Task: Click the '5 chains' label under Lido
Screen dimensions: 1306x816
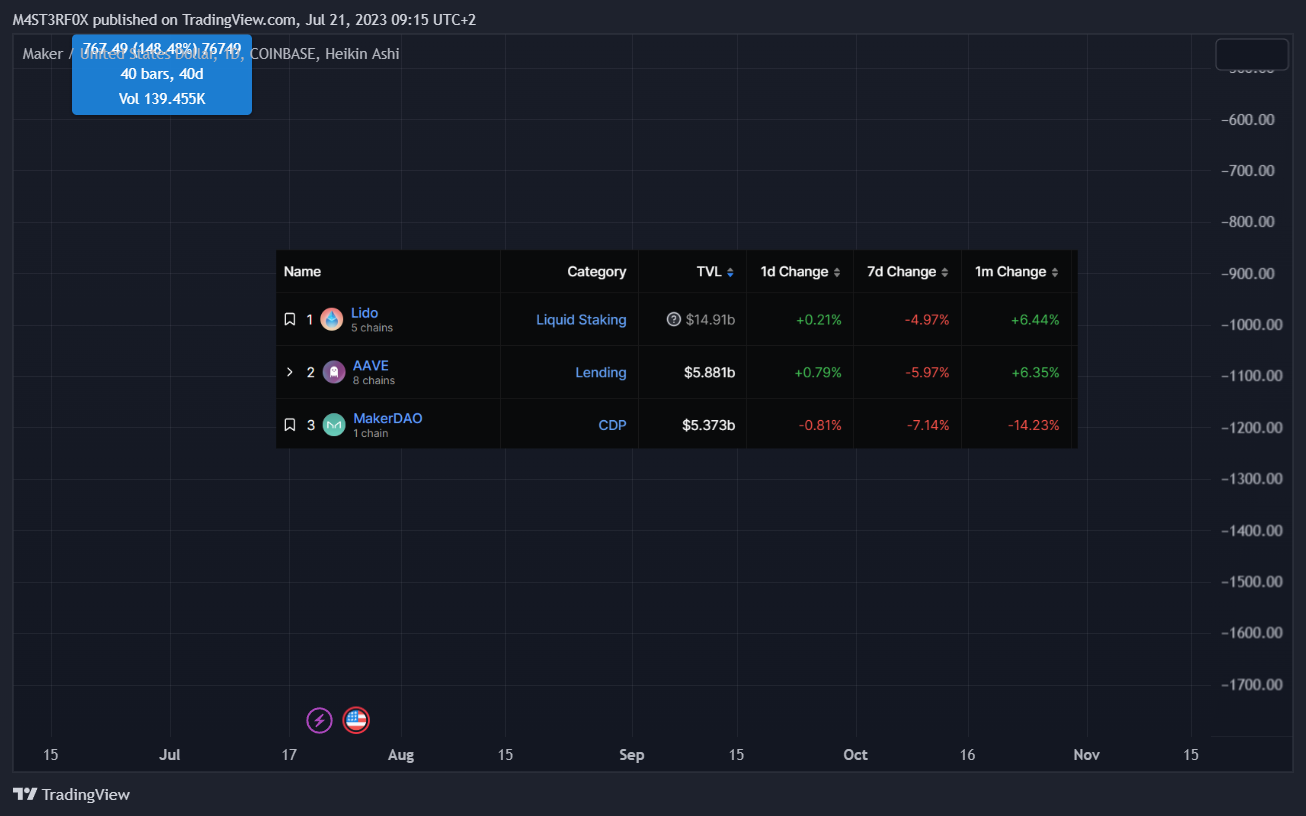Action: pyautogui.click(x=372, y=328)
